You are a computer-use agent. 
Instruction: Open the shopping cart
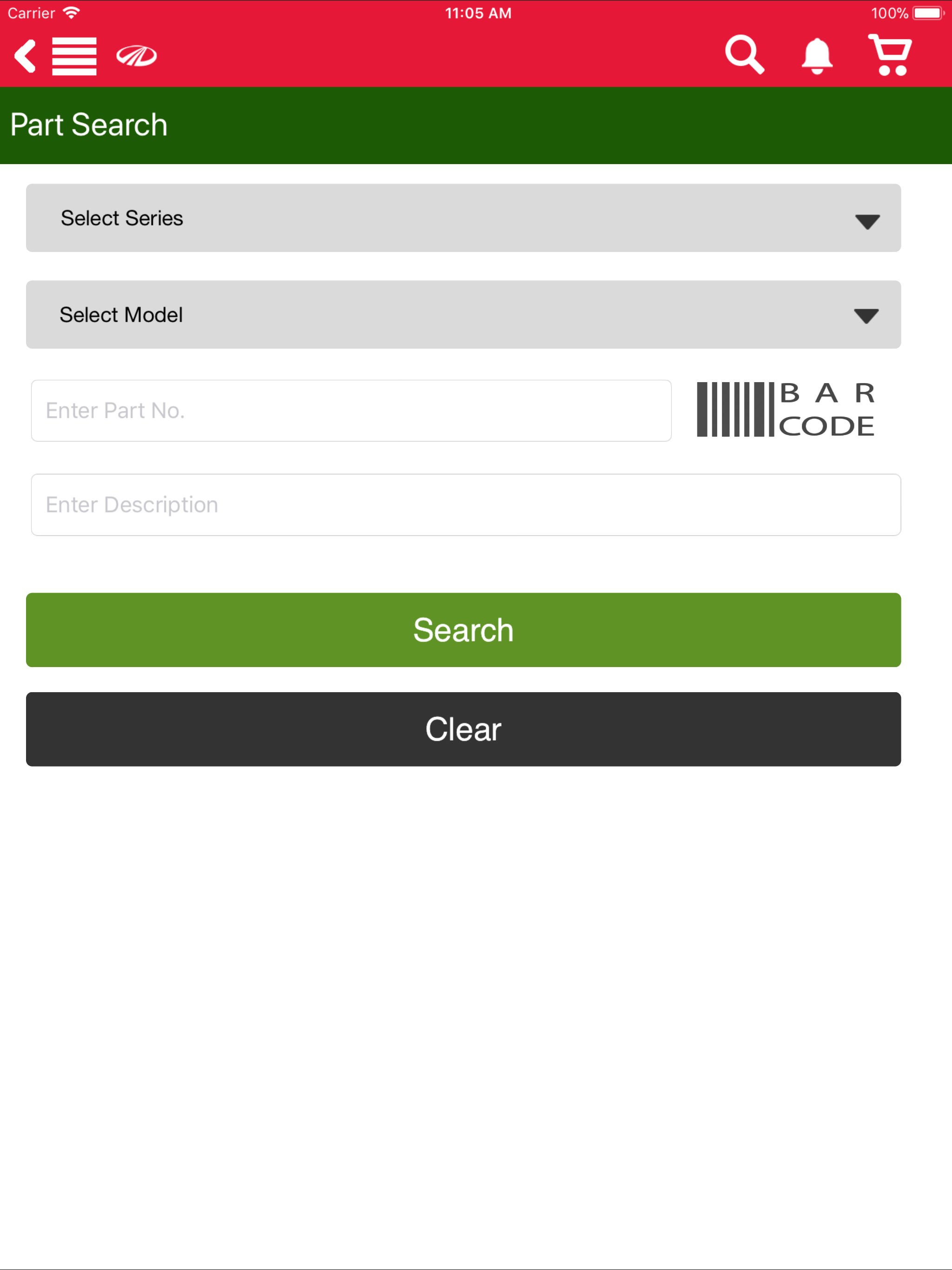(x=890, y=55)
